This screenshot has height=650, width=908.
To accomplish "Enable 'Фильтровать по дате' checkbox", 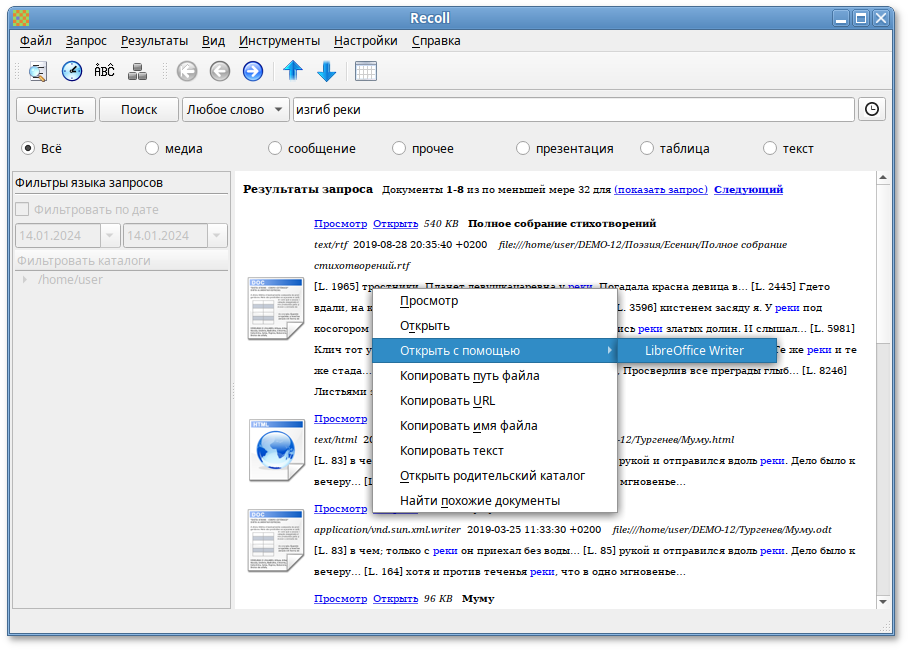I will click(23, 210).
